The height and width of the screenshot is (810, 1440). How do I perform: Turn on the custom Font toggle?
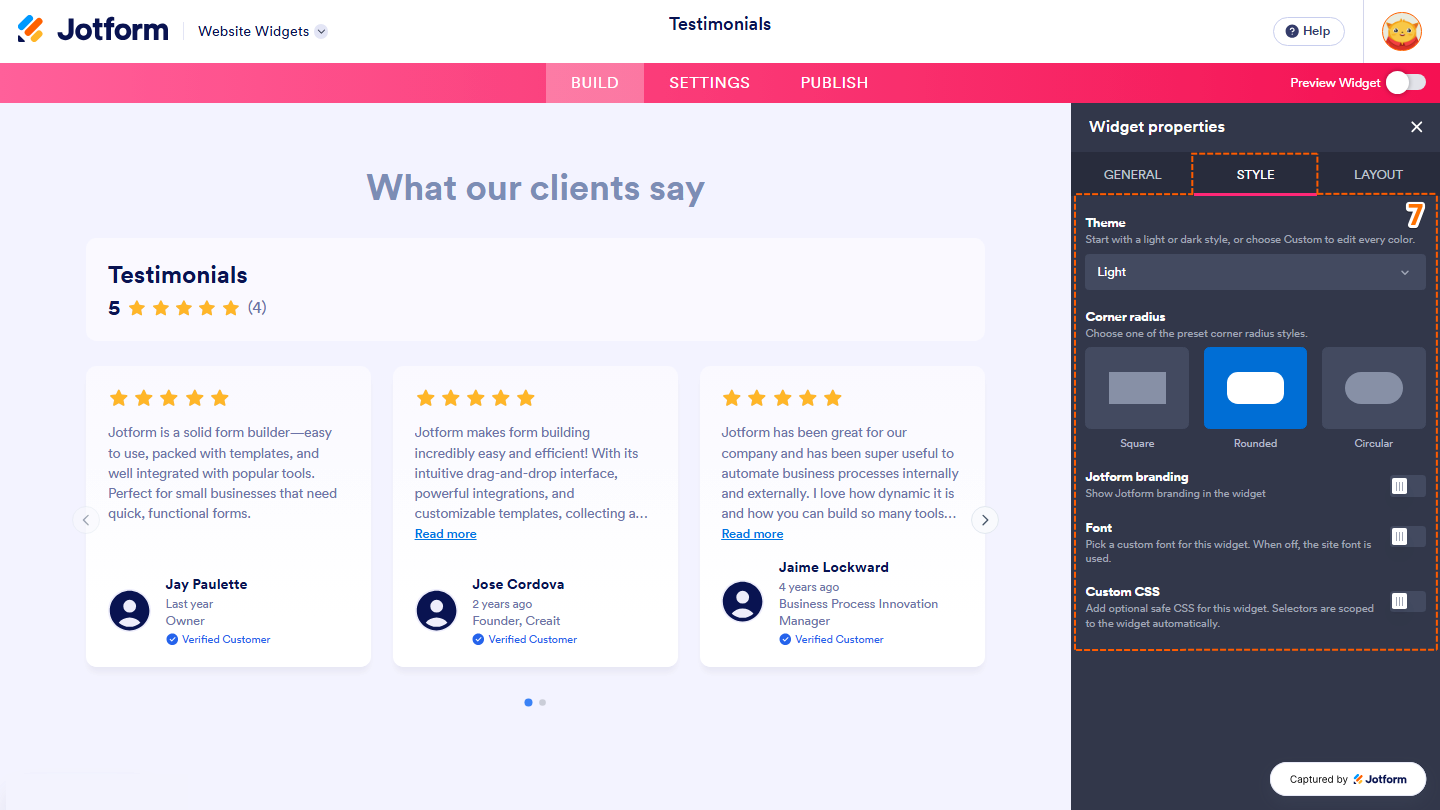tap(1407, 536)
